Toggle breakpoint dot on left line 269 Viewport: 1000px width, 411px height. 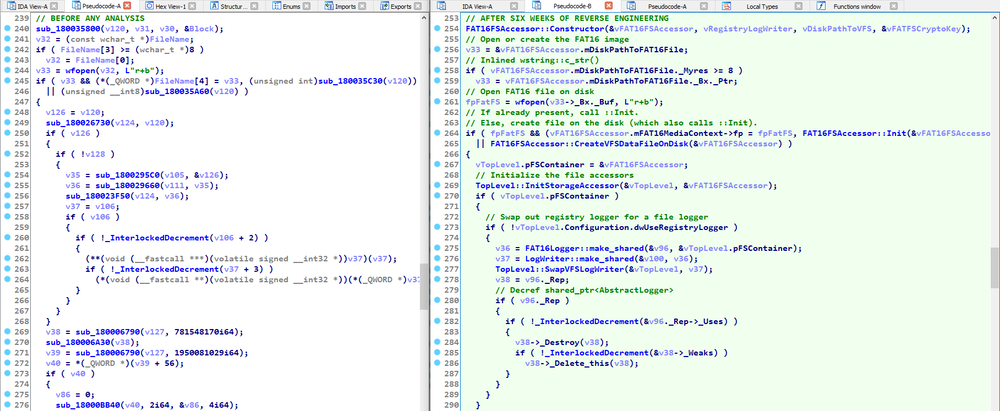tap(6, 332)
